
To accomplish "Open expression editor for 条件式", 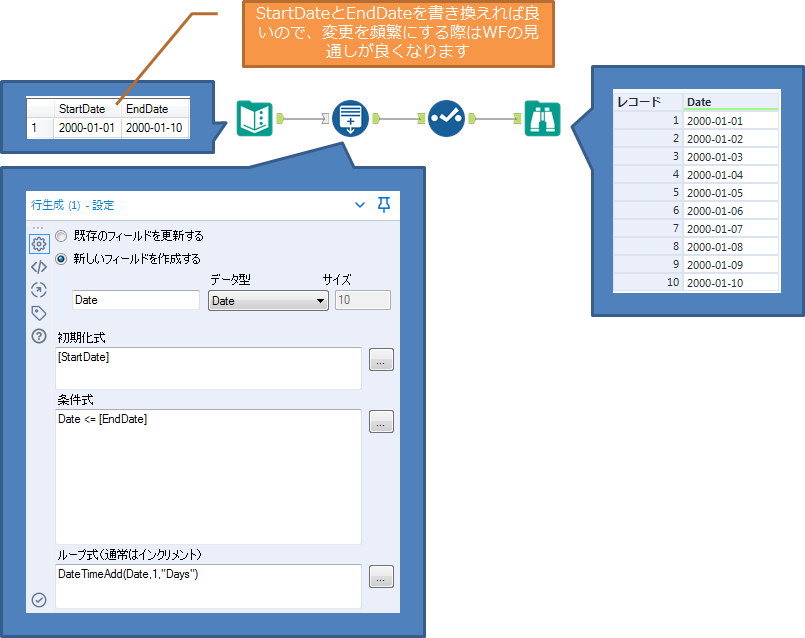I will (x=381, y=422).
